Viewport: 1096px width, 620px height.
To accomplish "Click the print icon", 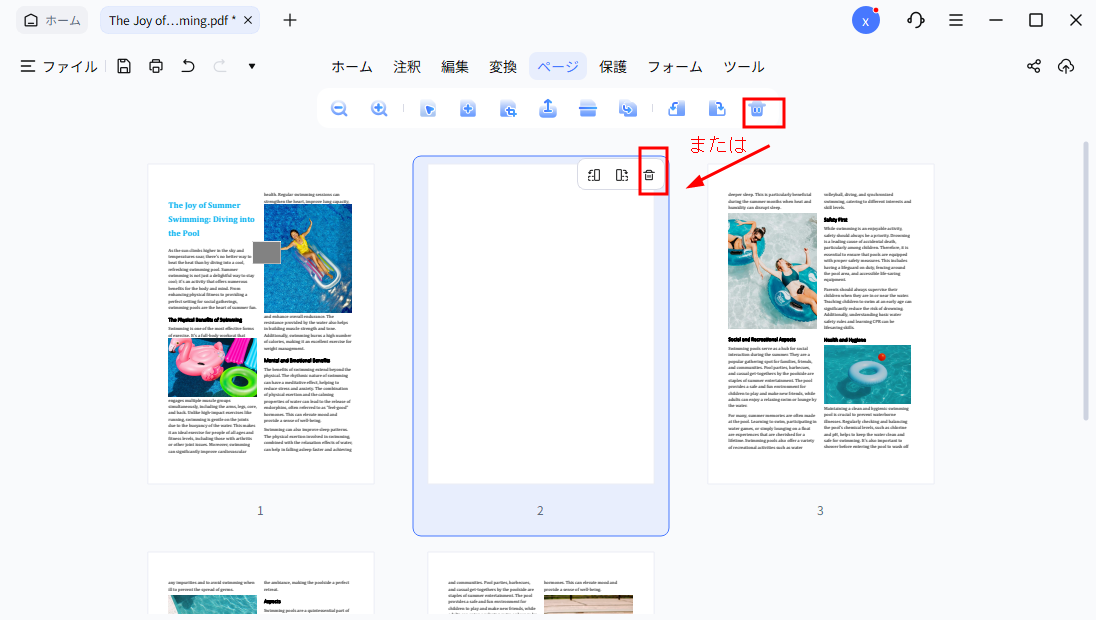I will [156, 67].
